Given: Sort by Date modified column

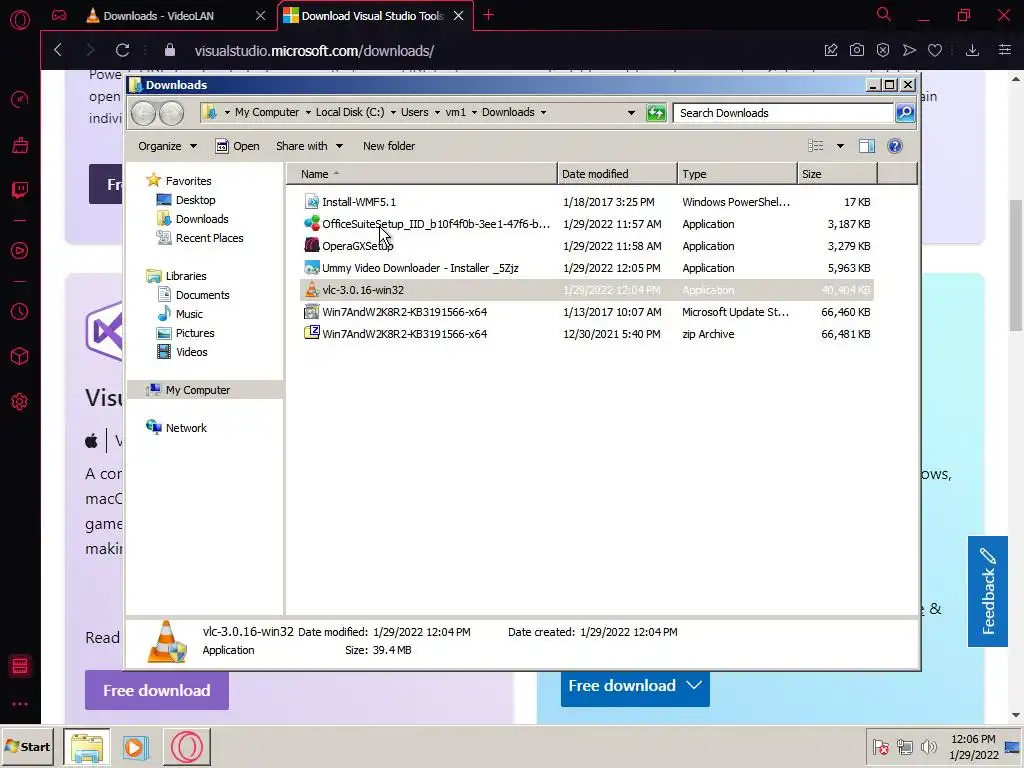Looking at the screenshot, I should click(617, 174).
